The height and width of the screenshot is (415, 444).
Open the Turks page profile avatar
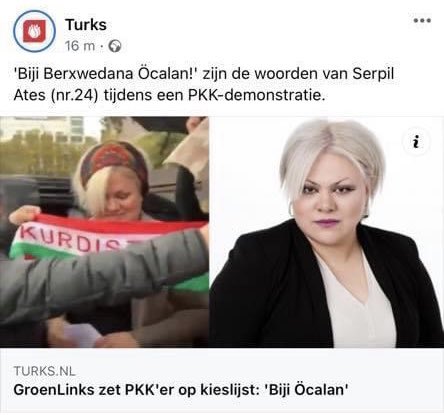point(34,31)
